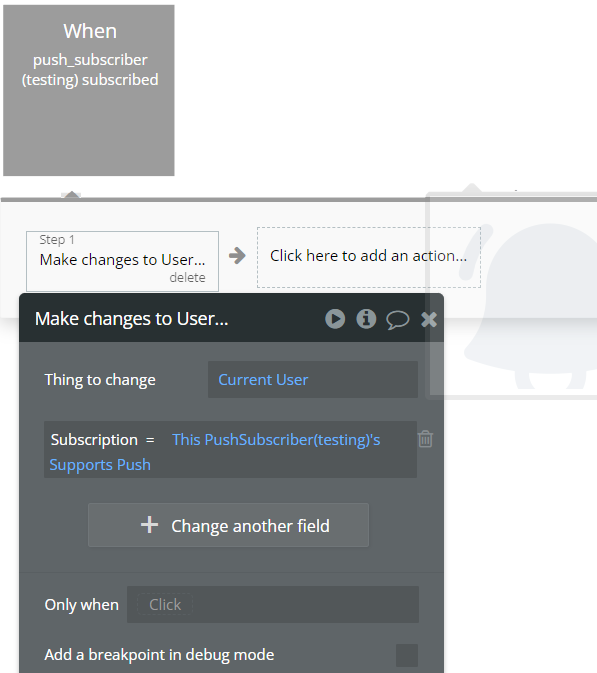Click the delete link in Step 1
This screenshot has width=597, height=673.
pyautogui.click(x=187, y=278)
